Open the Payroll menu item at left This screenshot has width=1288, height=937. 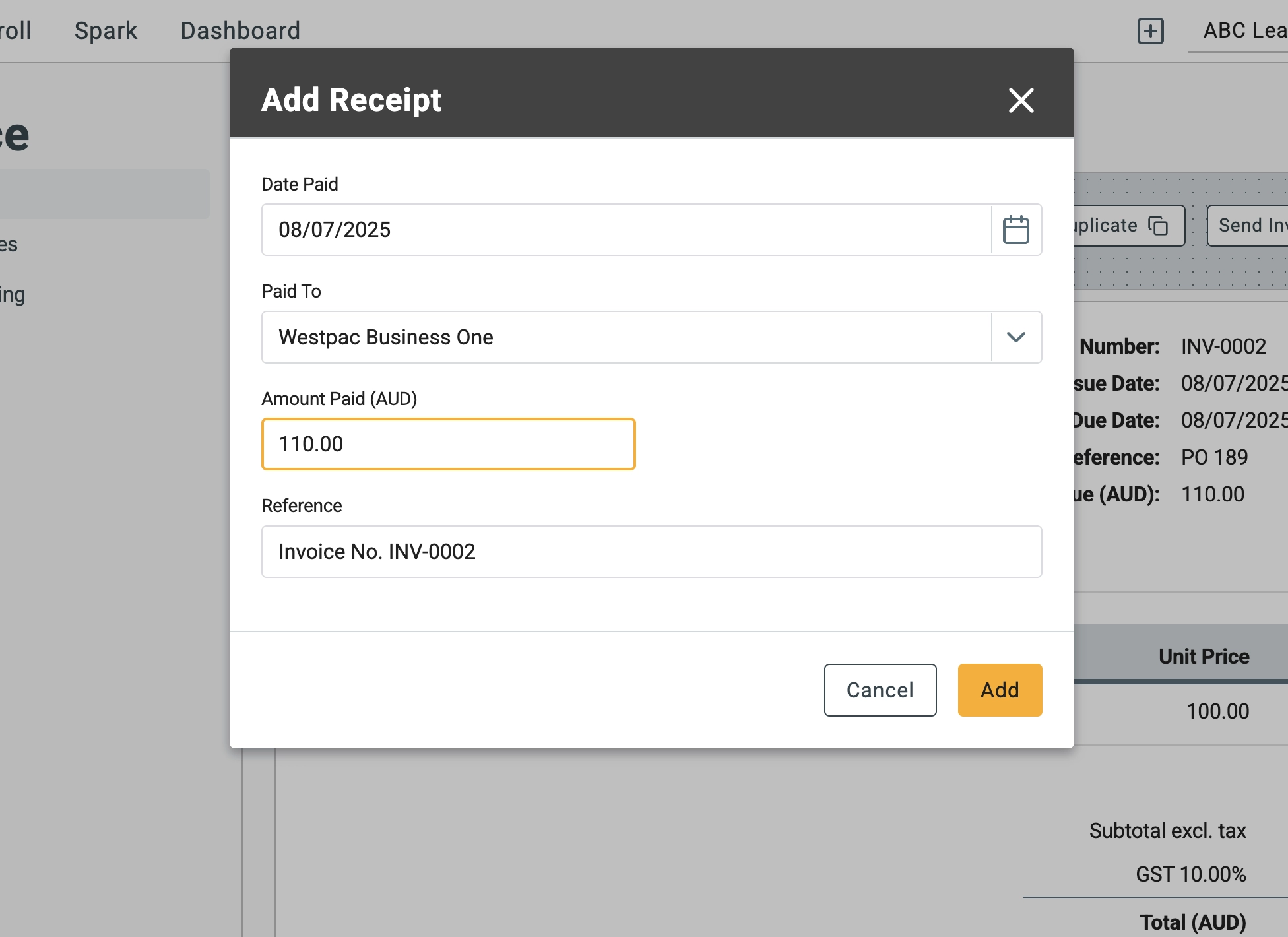15,31
